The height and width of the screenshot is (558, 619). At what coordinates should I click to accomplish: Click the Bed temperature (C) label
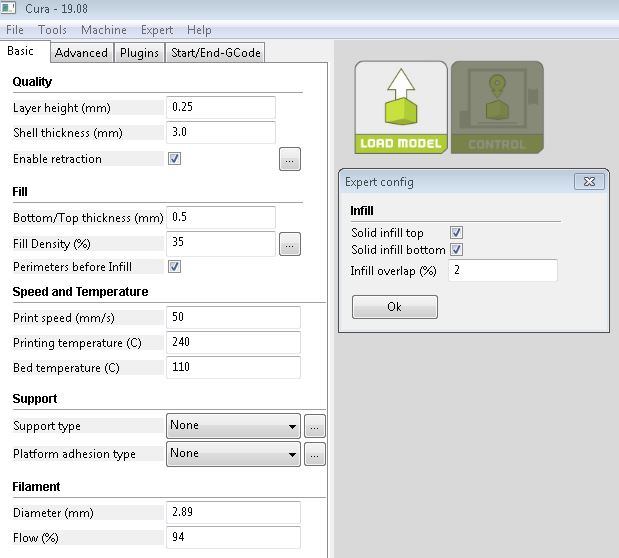[x=66, y=368]
